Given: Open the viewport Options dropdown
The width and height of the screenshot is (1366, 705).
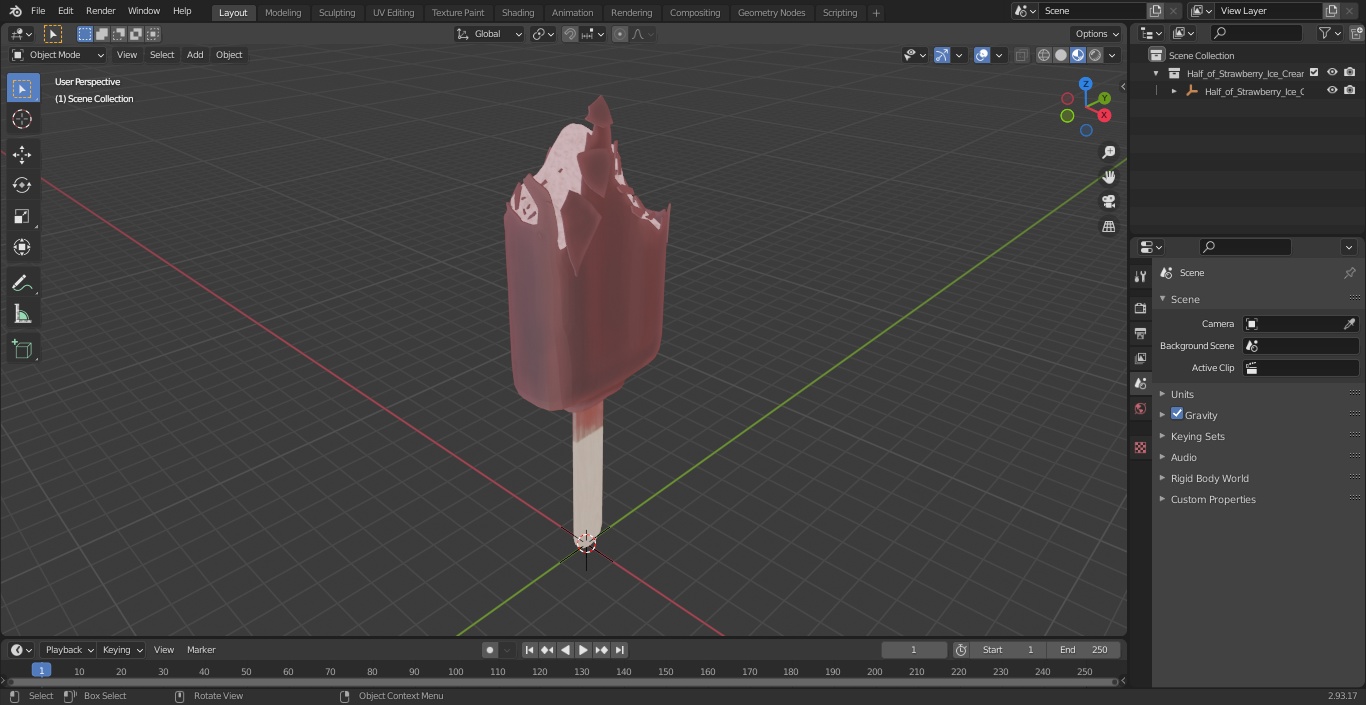Looking at the screenshot, I should (1097, 34).
